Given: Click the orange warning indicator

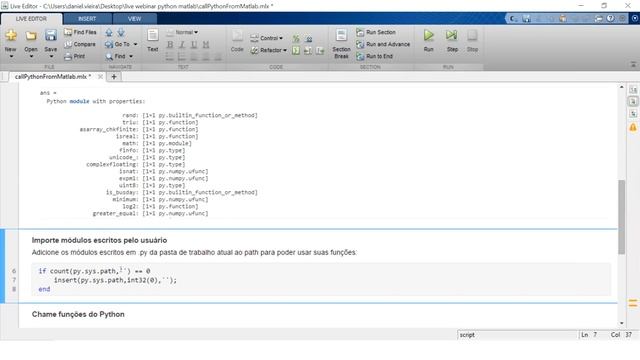Looking at the screenshot, I should coord(633,128).
